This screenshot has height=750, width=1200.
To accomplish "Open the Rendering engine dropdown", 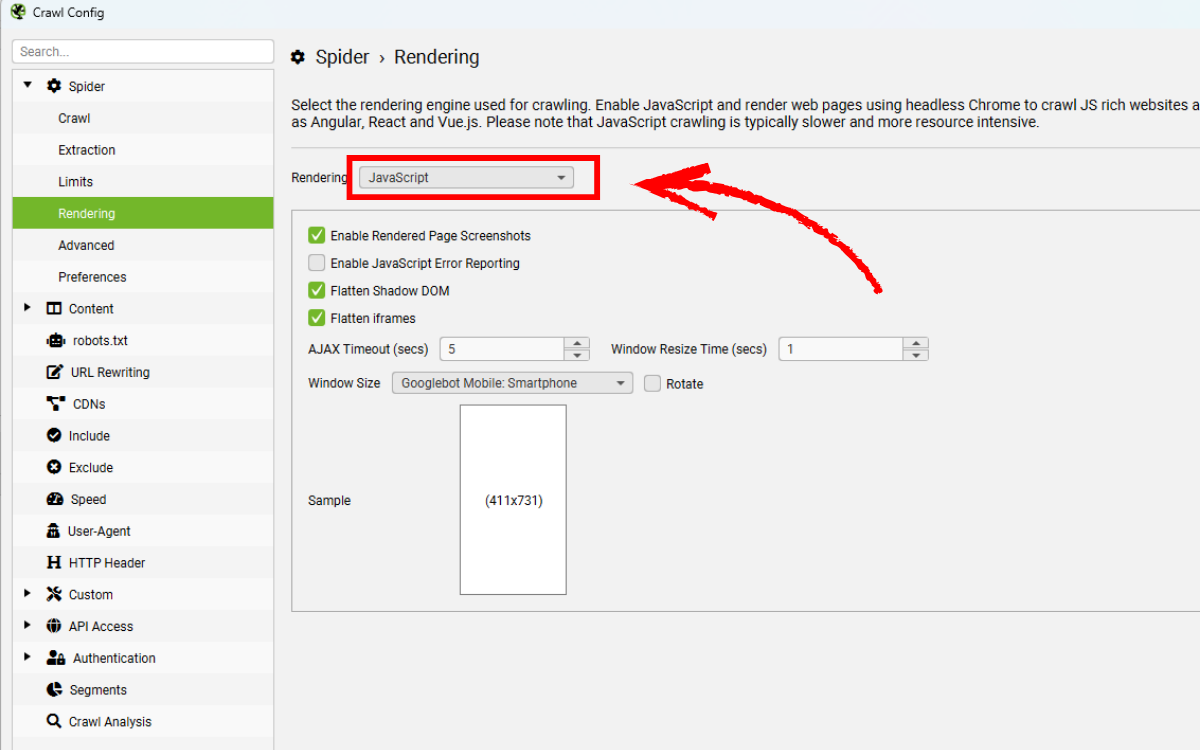I will pyautogui.click(x=466, y=178).
